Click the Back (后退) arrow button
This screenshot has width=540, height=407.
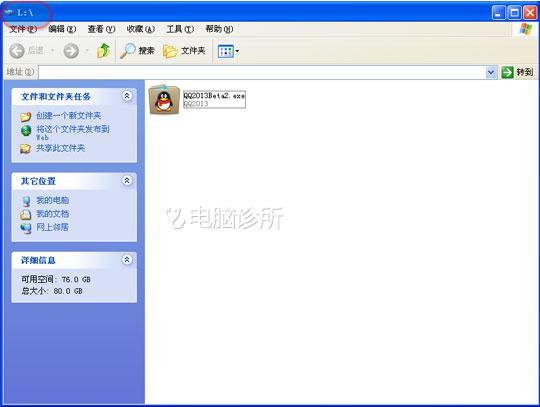pos(17,51)
